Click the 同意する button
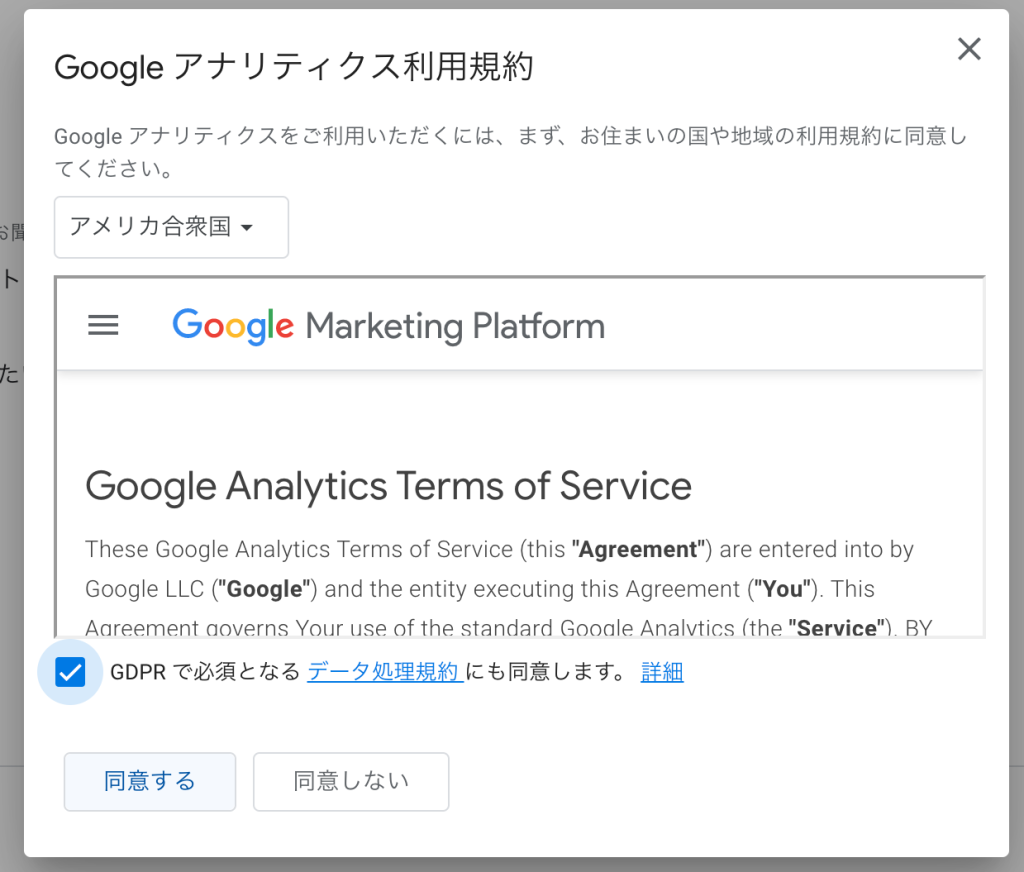 pos(150,782)
